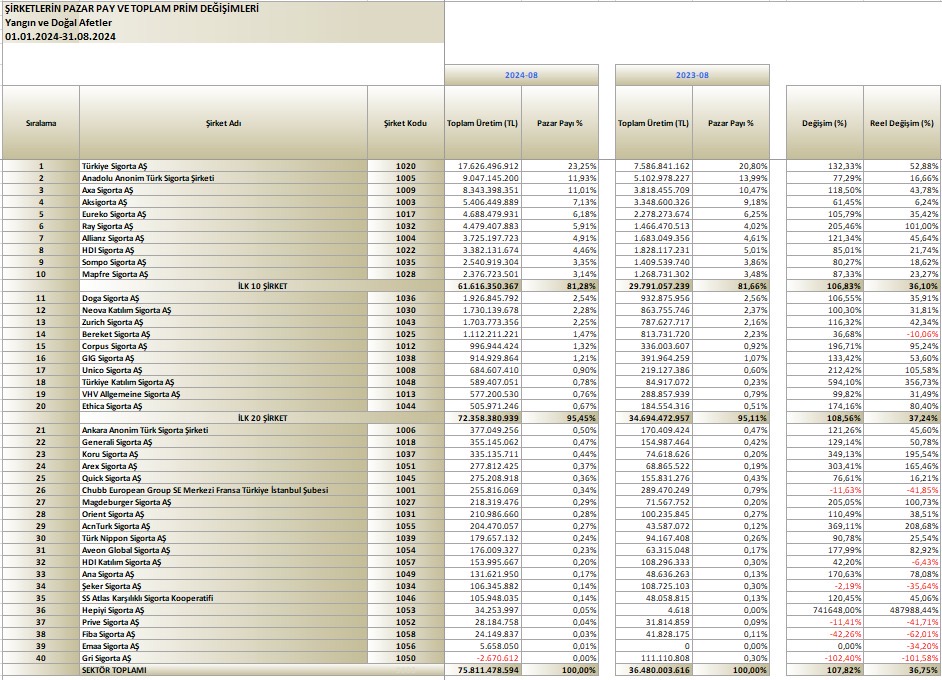The width and height of the screenshot is (942, 680).
Task: Click the 'Arex Sigorta AŞ' cell
Action: 223,466
